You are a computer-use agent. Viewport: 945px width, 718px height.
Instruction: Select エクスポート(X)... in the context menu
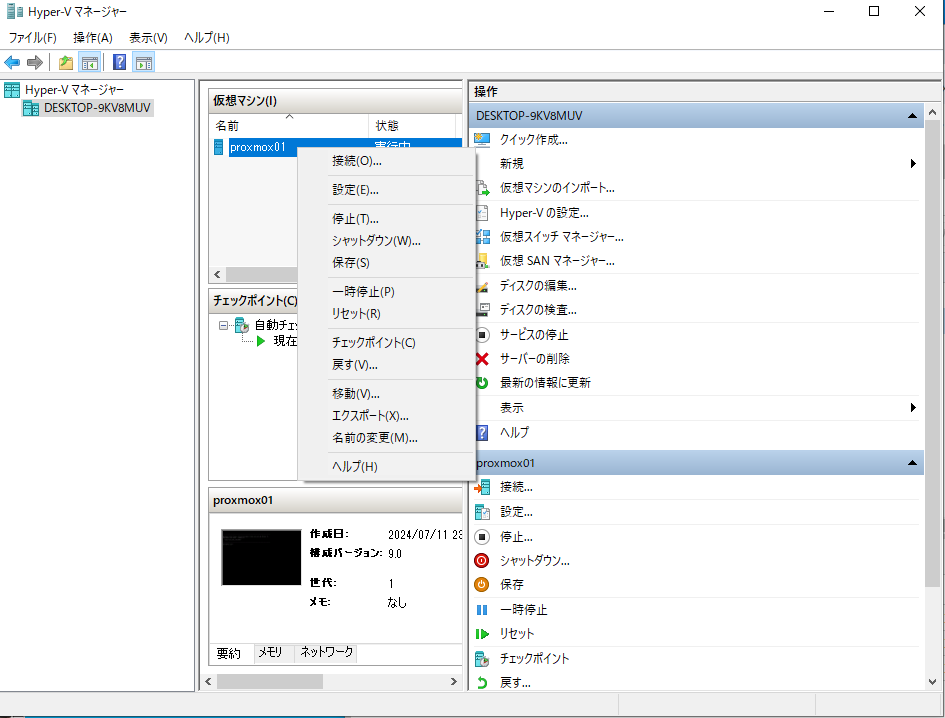[x=370, y=416]
